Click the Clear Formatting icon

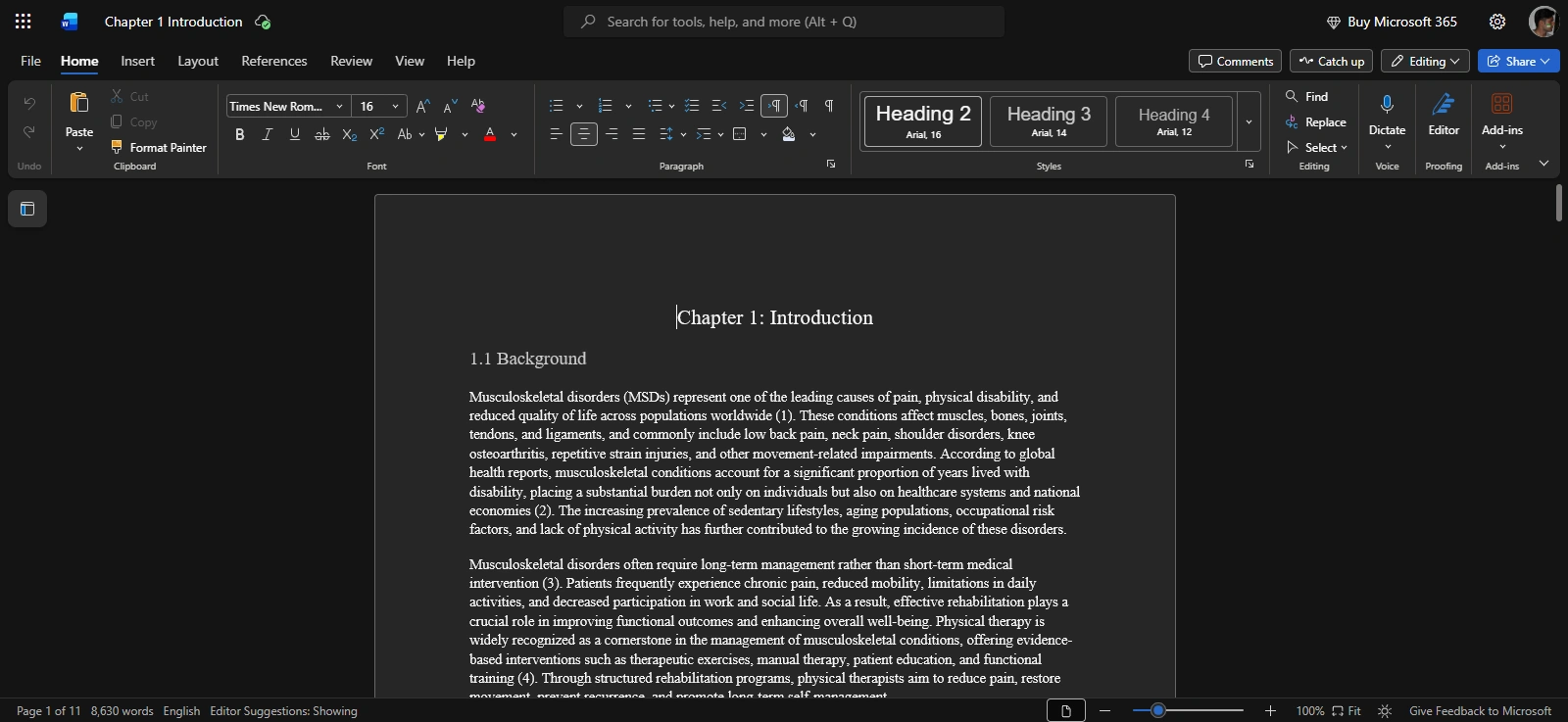point(478,106)
